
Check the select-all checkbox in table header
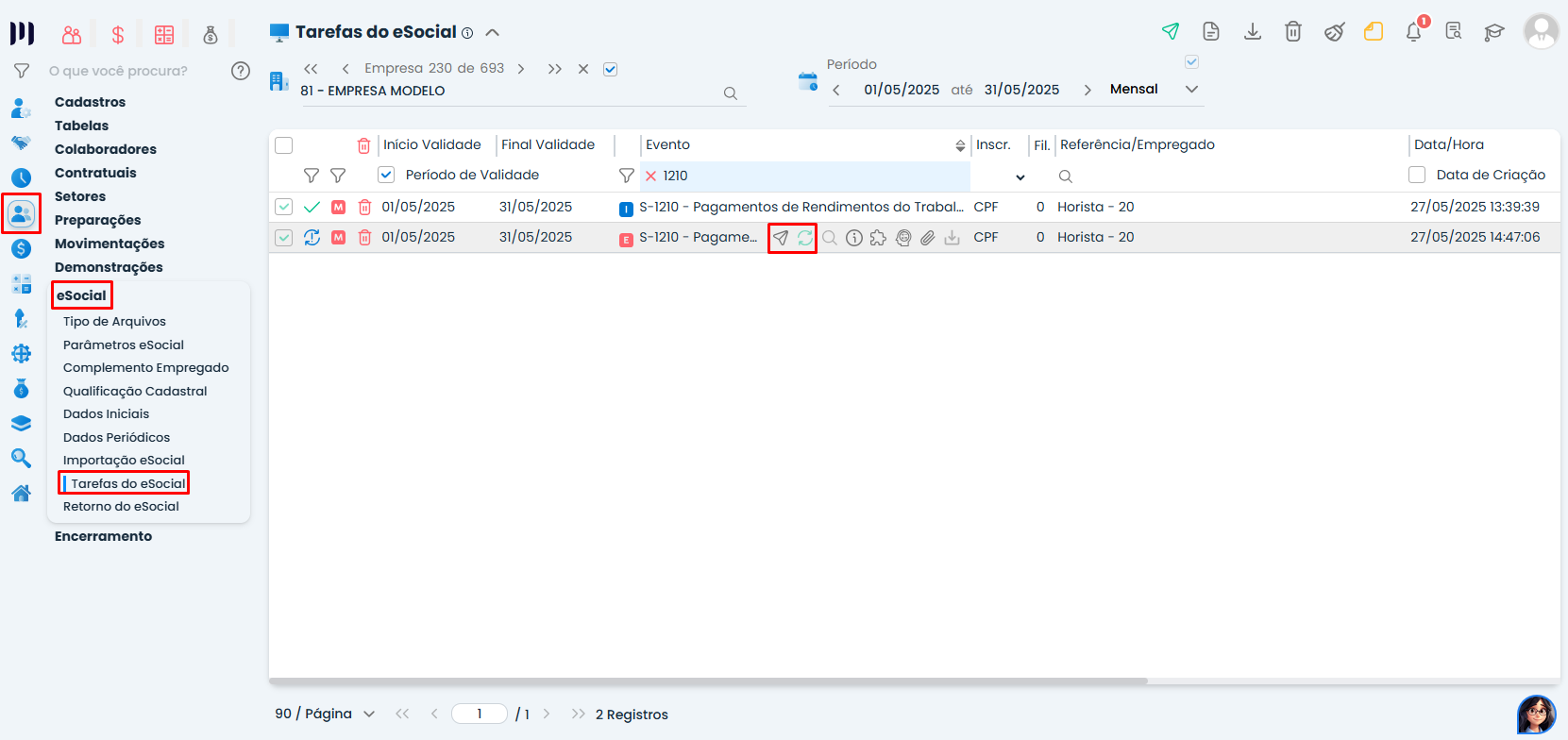point(284,145)
